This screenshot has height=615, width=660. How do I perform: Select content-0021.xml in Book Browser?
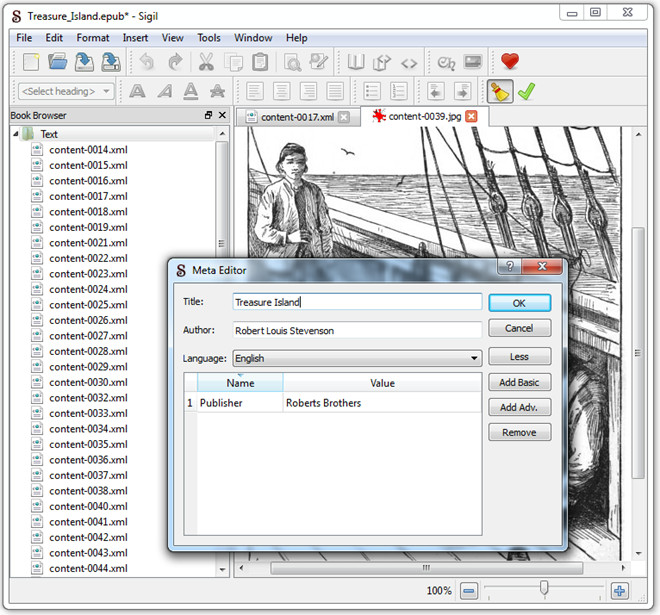coord(88,243)
